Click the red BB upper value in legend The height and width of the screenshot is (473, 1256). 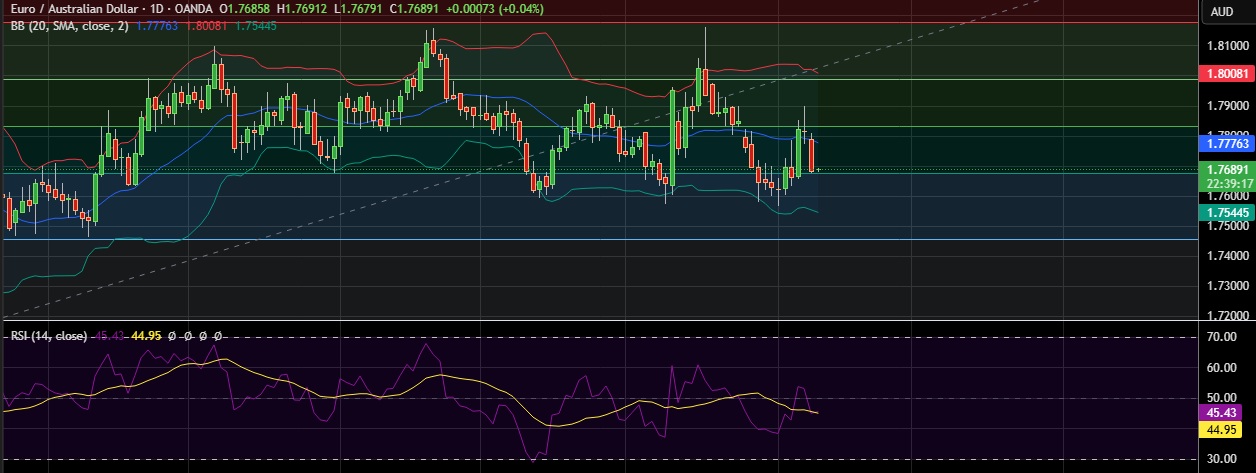pyautogui.click(x=206, y=26)
